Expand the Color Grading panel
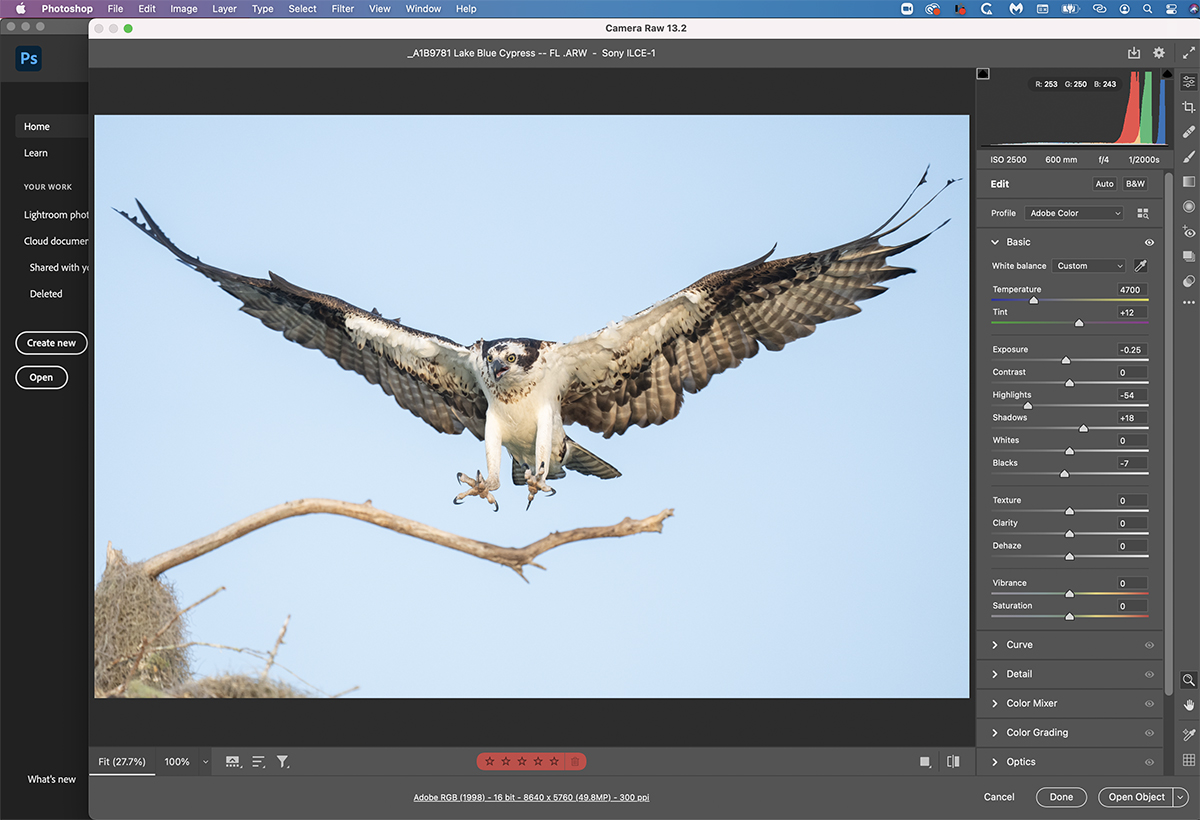 tap(995, 733)
